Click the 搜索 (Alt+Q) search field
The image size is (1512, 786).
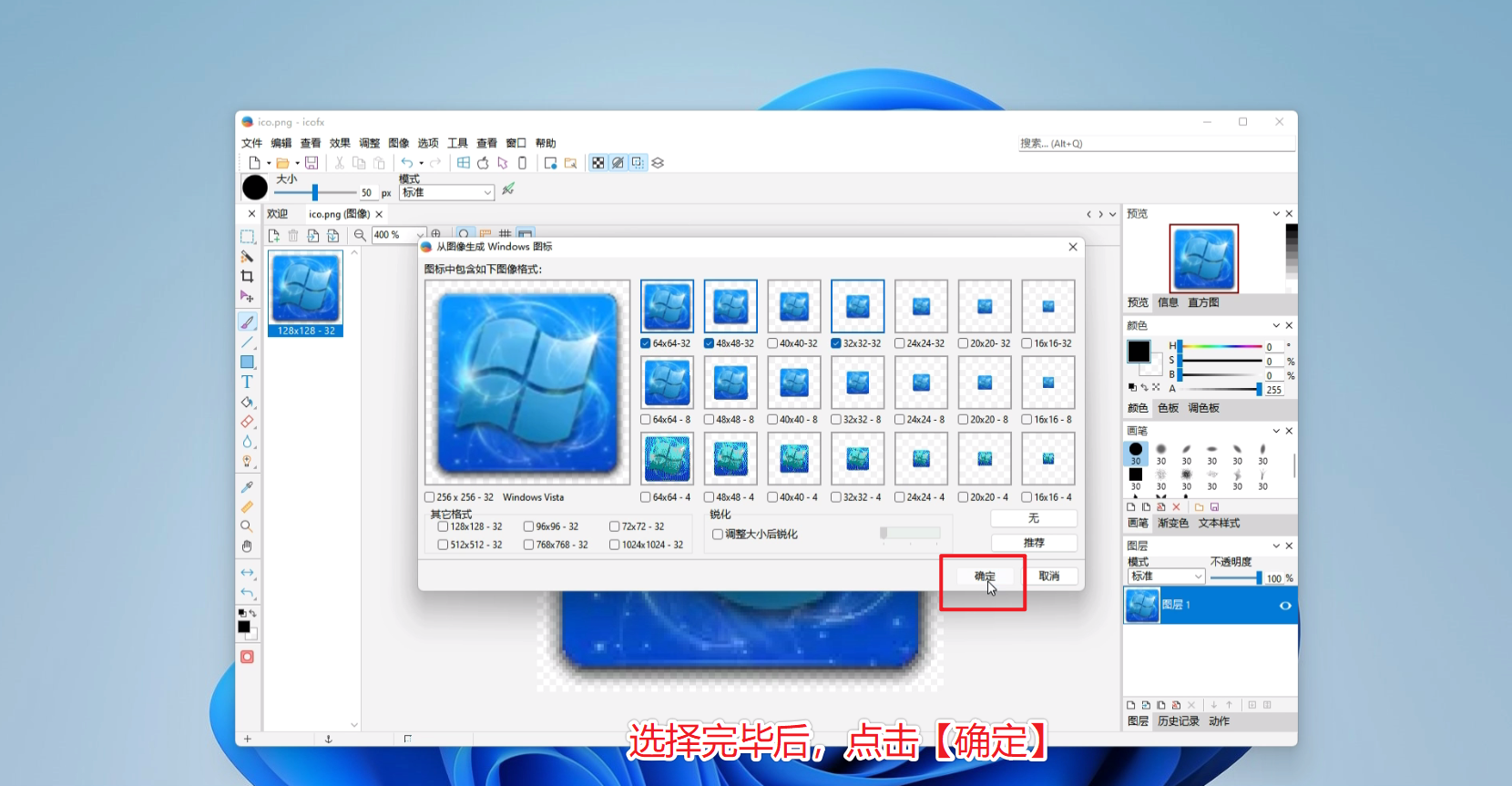1157,144
